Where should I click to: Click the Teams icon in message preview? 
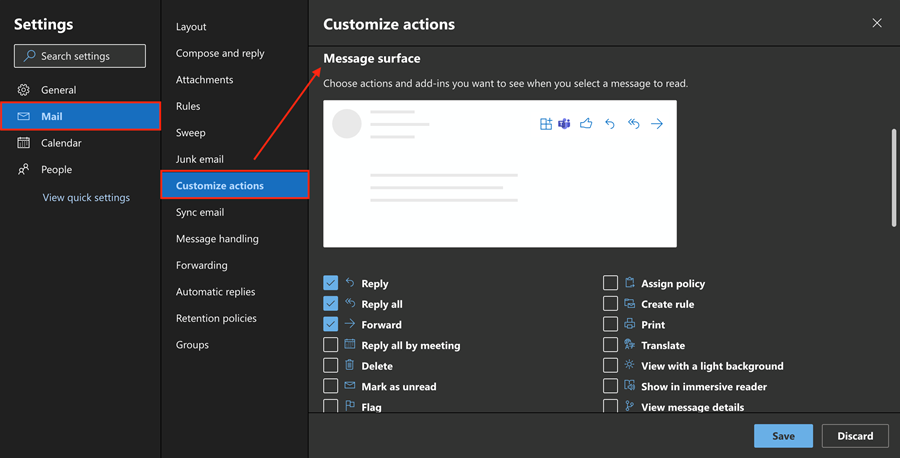click(x=564, y=124)
